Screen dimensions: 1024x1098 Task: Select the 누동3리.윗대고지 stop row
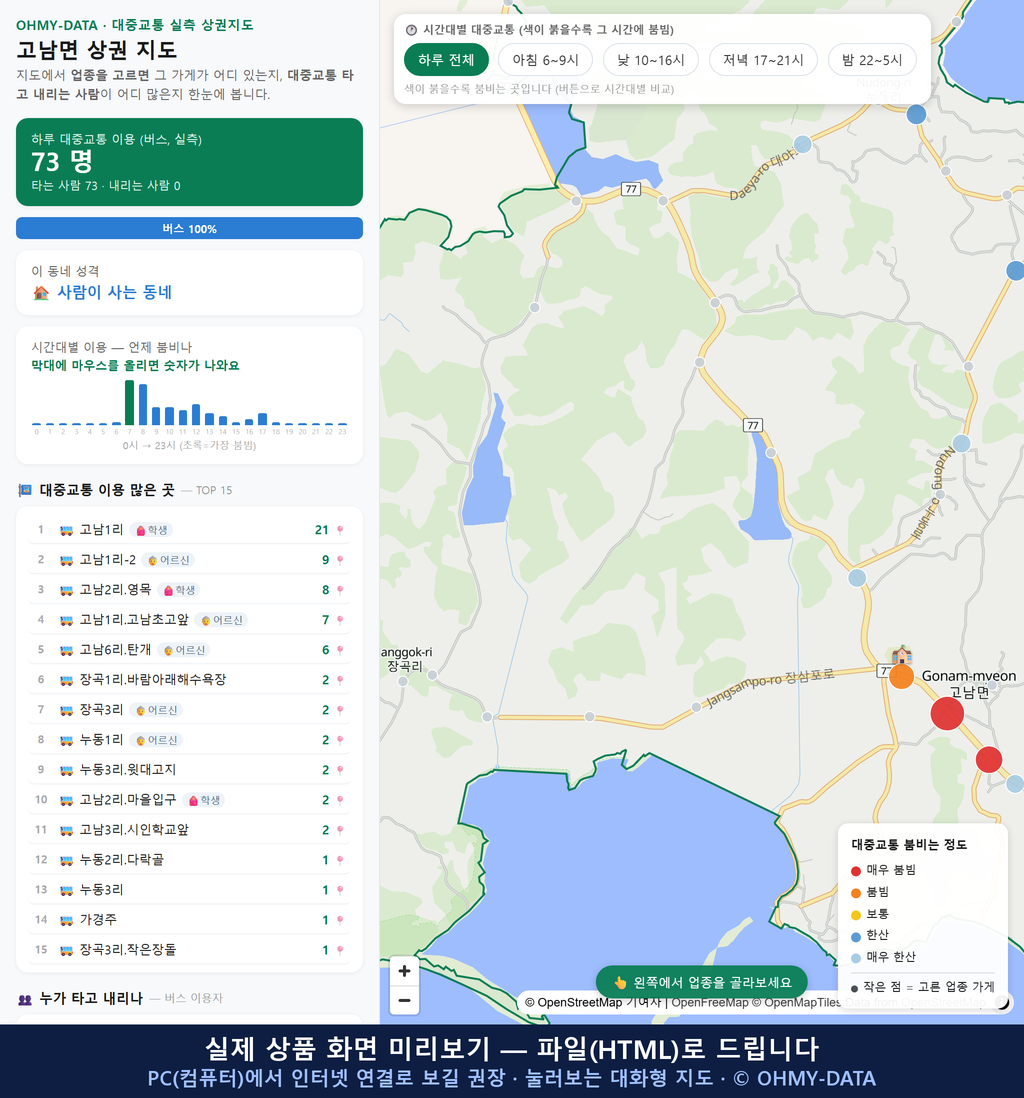coord(189,770)
